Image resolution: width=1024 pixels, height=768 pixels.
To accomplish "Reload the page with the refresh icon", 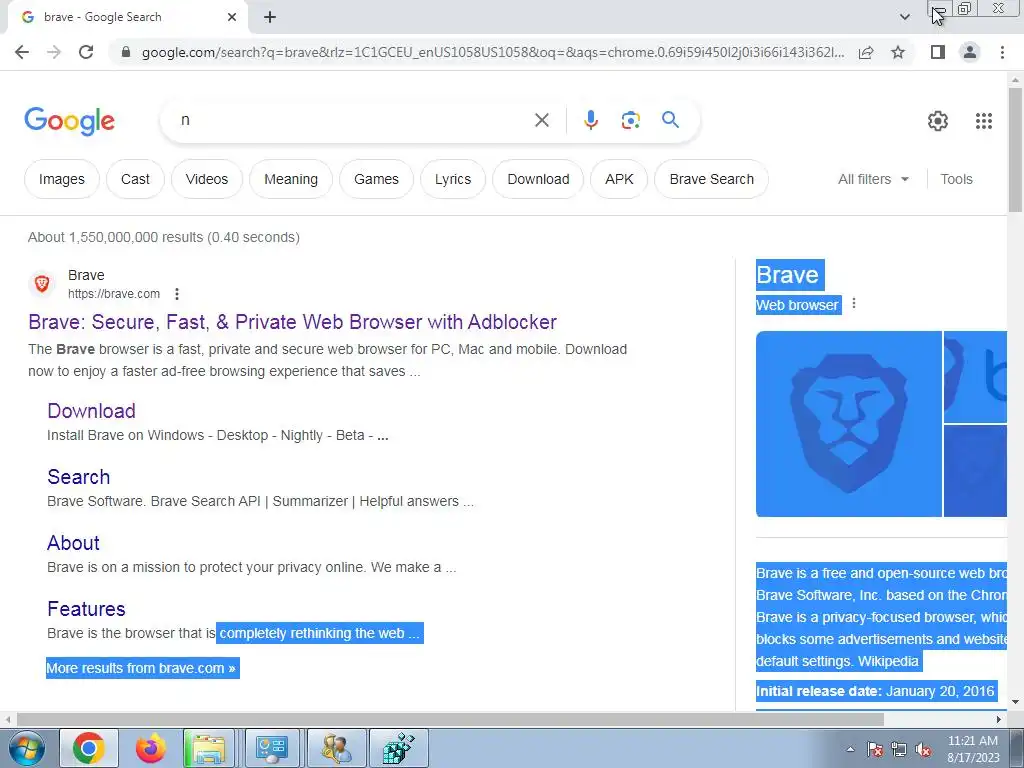I will point(86,52).
